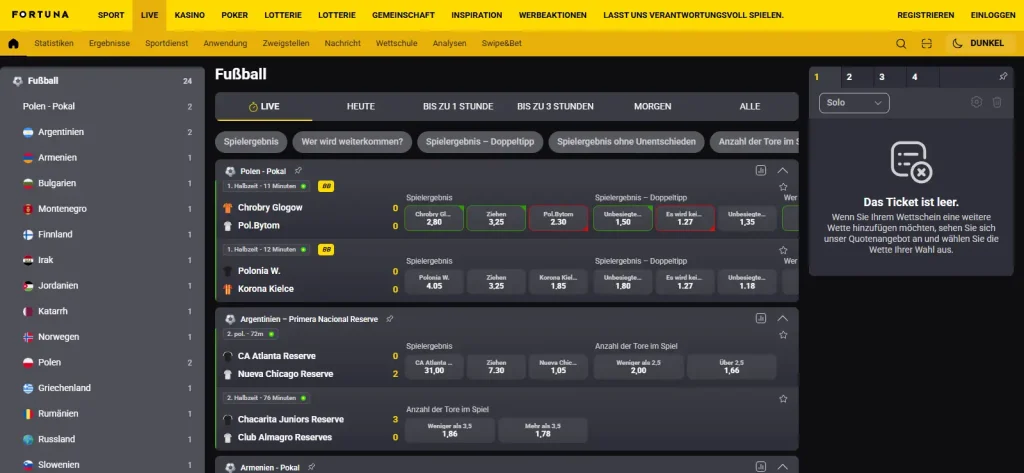Screen dimensions: 1024x473
Task: Click the Griechenland flag icon in the sidebar
Action: coord(28,388)
